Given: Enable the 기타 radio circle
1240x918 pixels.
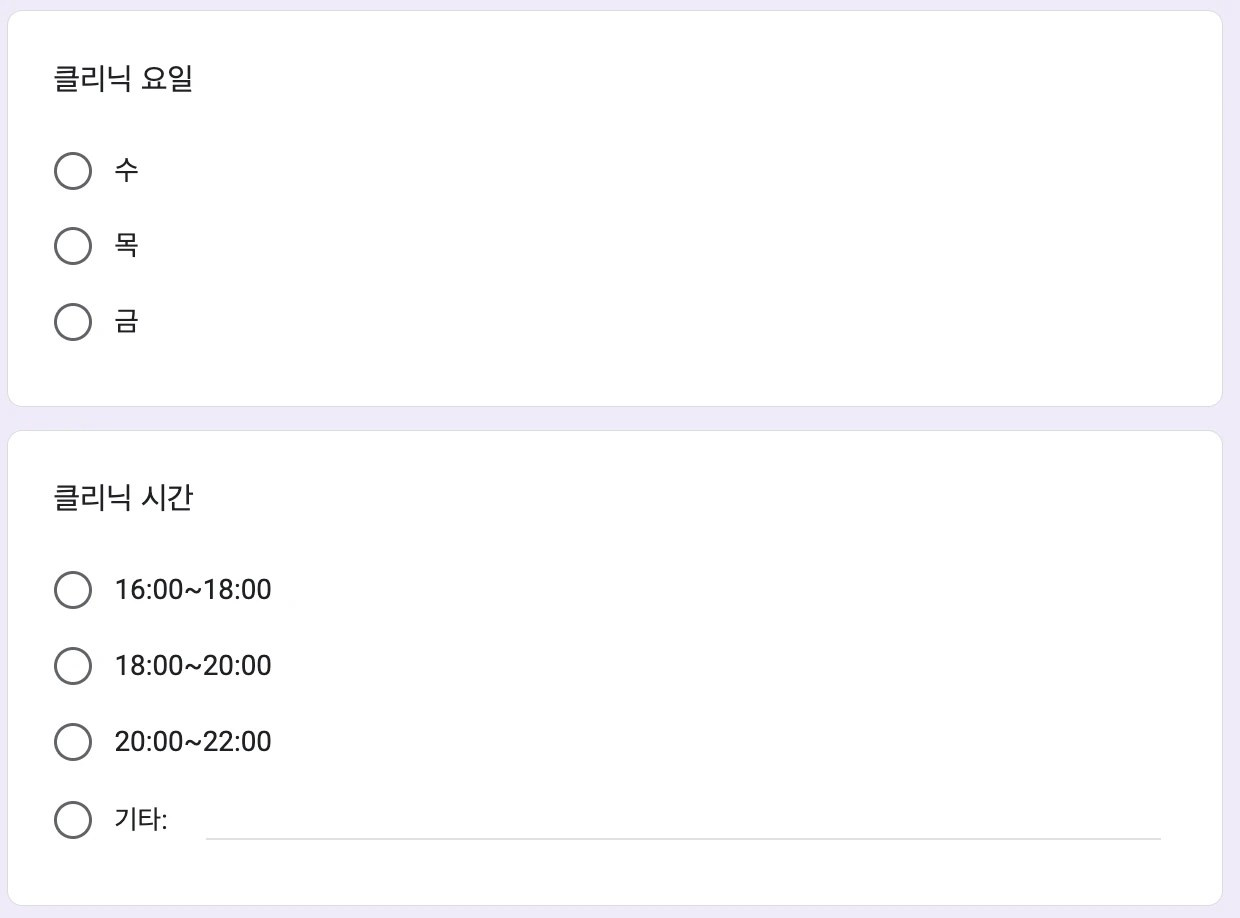Looking at the screenshot, I should 72,820.
